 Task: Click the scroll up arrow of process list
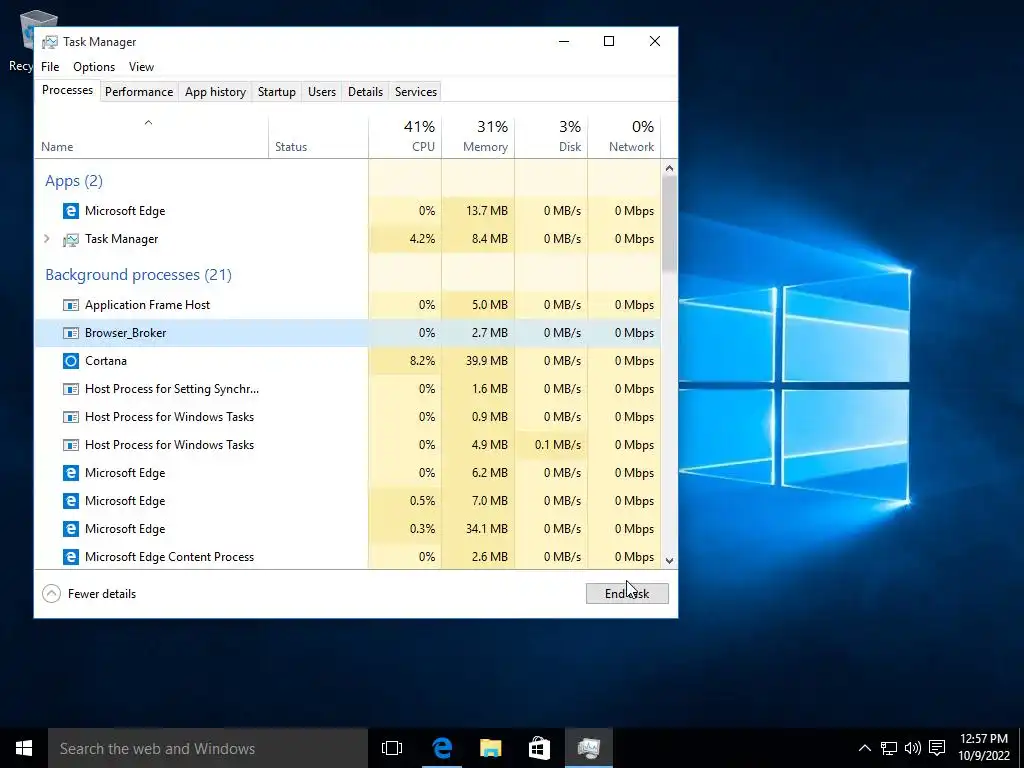669,168
